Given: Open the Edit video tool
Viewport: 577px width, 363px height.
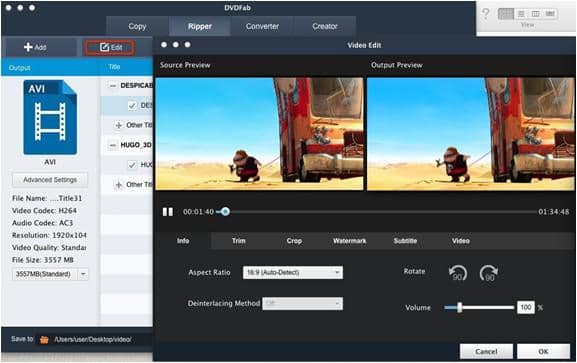Looking at the screenshot, I should [x=109, y=47].
